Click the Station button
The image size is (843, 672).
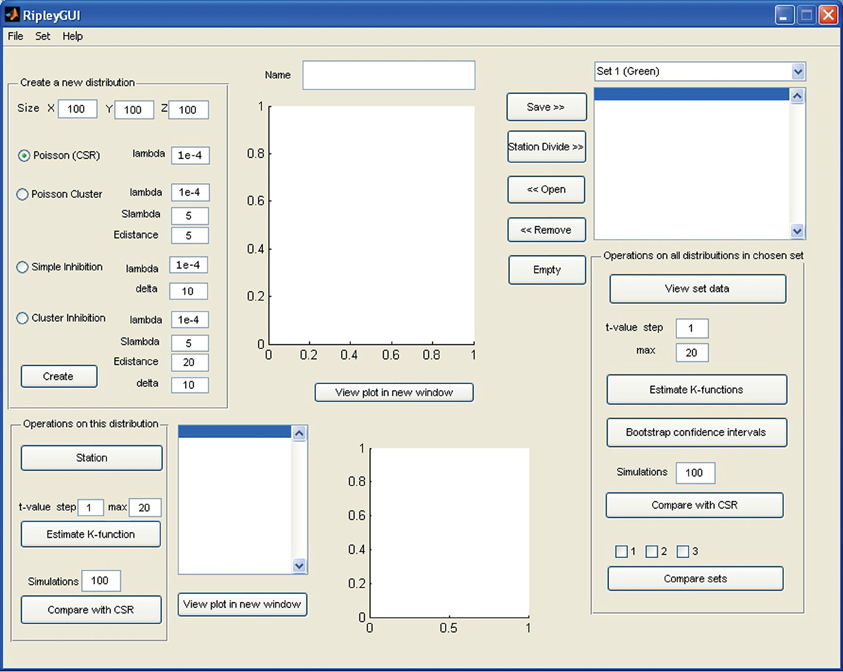(x=91, y=458)
